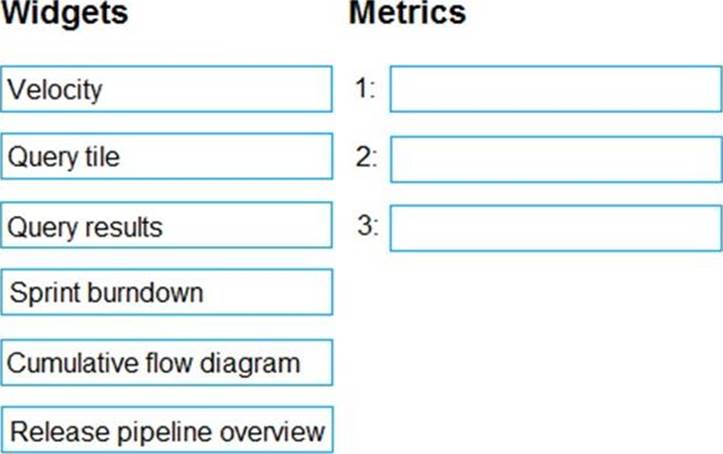Click the "1:" metric number label
This screenshot has width=723, height=454.
[x=365, y=89]
